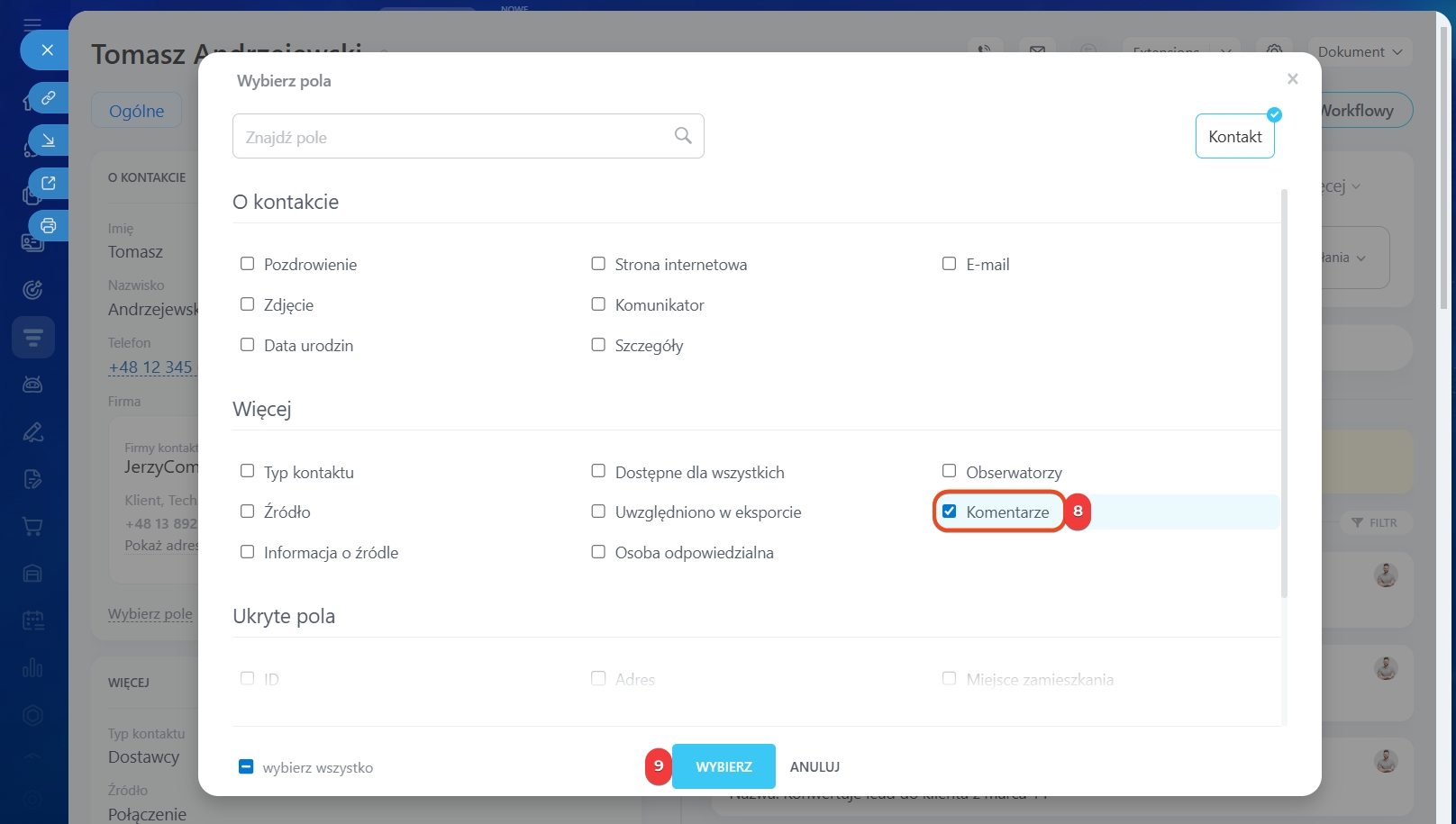Open the shopping cart icon in sidebar
This screenshot has width=1456, height=824.
tap(33, 527)
